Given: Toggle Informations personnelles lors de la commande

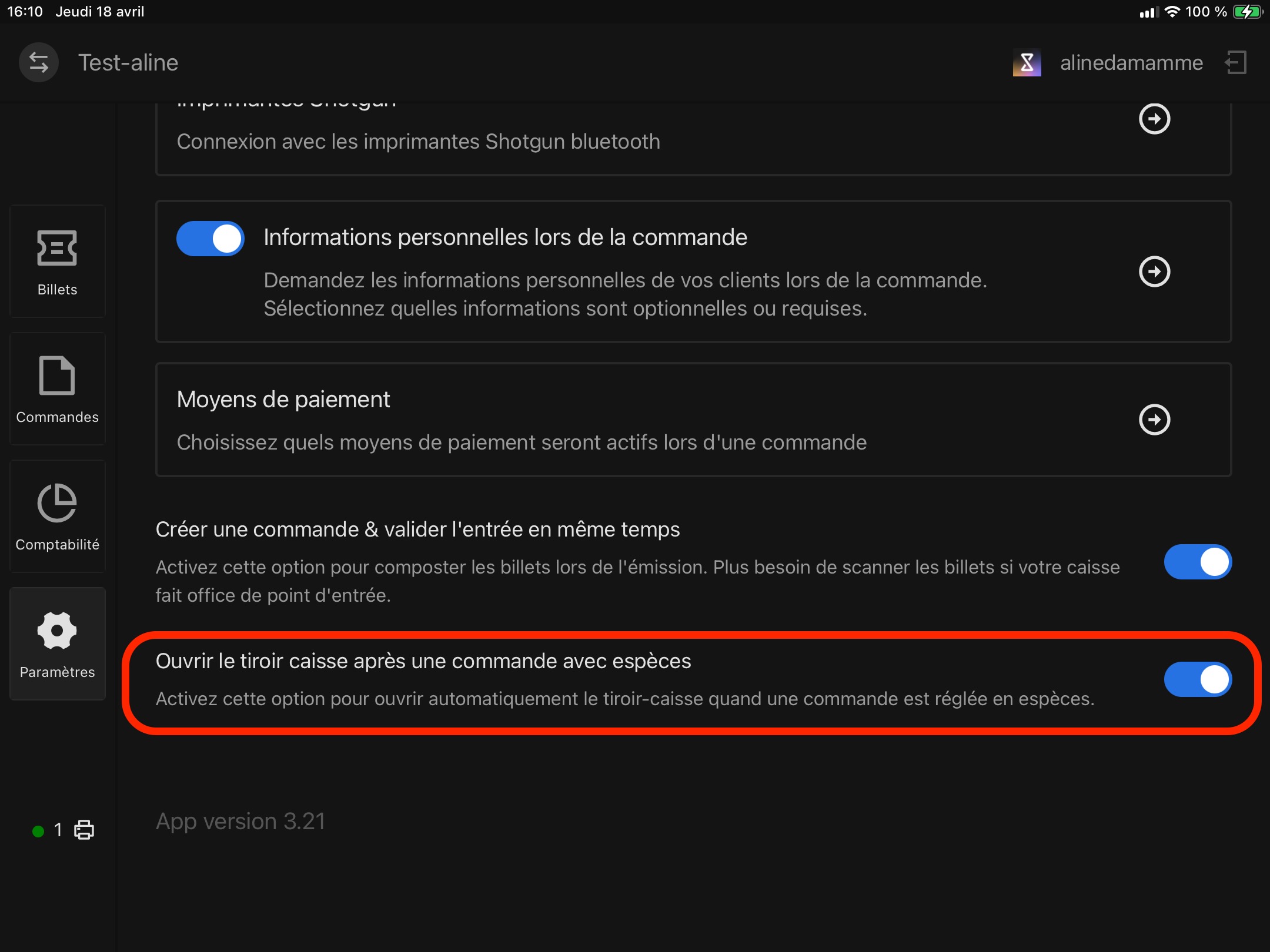Looking at the screenshot, I should coord(210,239).
